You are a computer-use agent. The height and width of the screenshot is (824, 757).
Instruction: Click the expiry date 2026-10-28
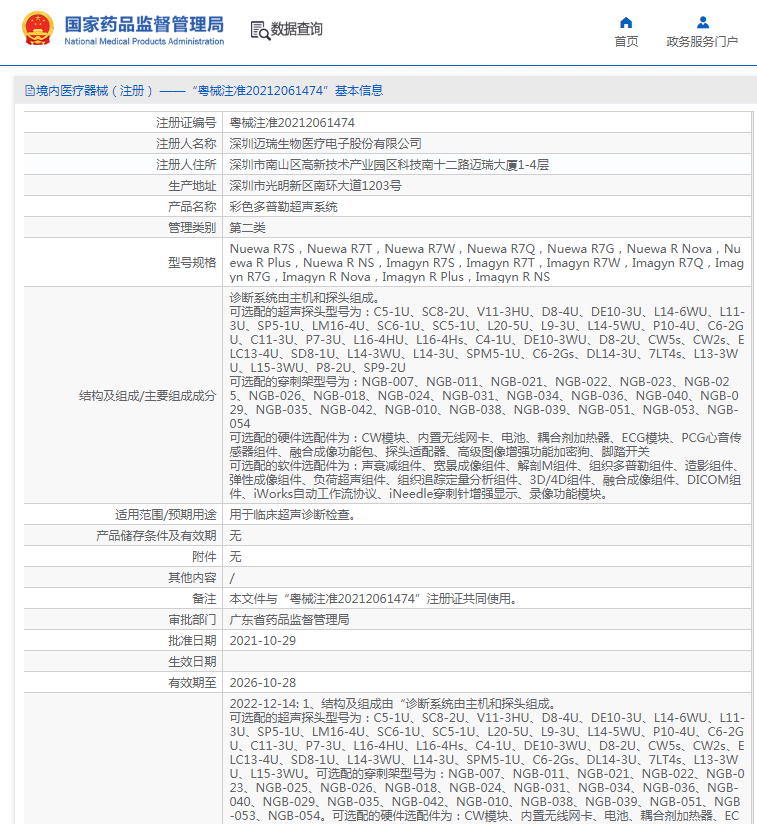coord(263,682)
